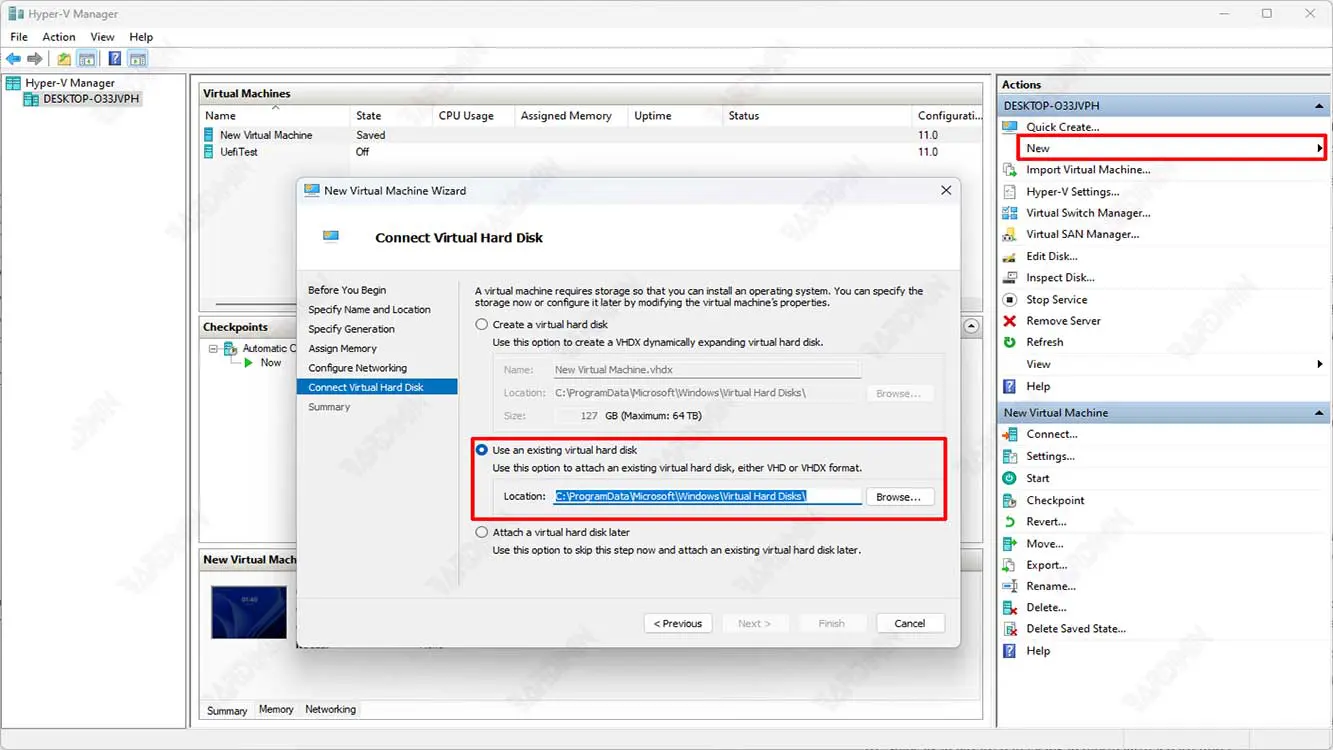1333x750 pixels.
Task: Click the Back arrow in the toolbar
Action: tap(13, 59)
